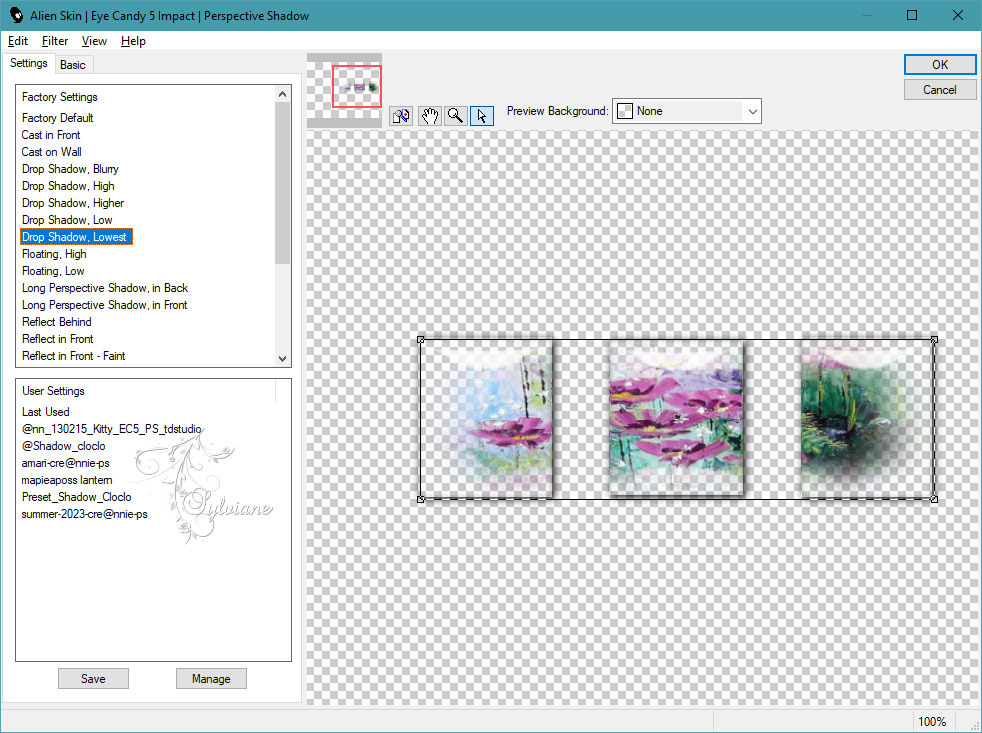Select the mapieaposs lantern setting
This screenshot has width=982, height=733.
click(x=67, y=479)
